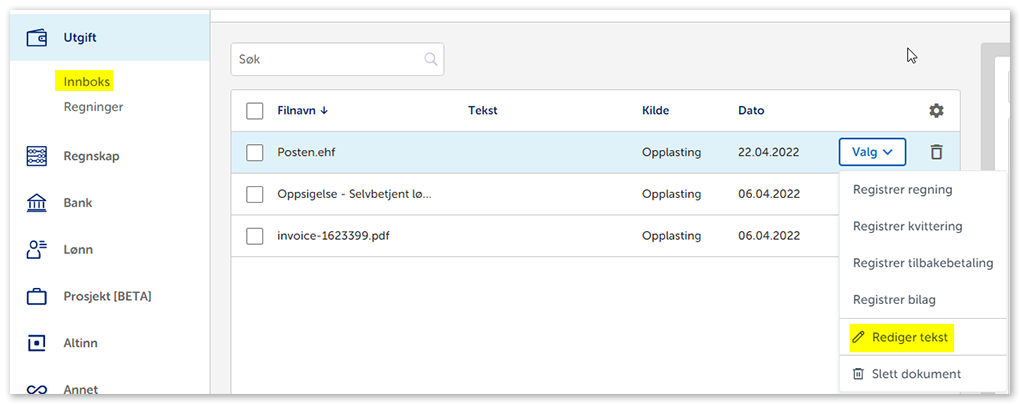Delete Posten.ehf with trash icon

point(936,152)
